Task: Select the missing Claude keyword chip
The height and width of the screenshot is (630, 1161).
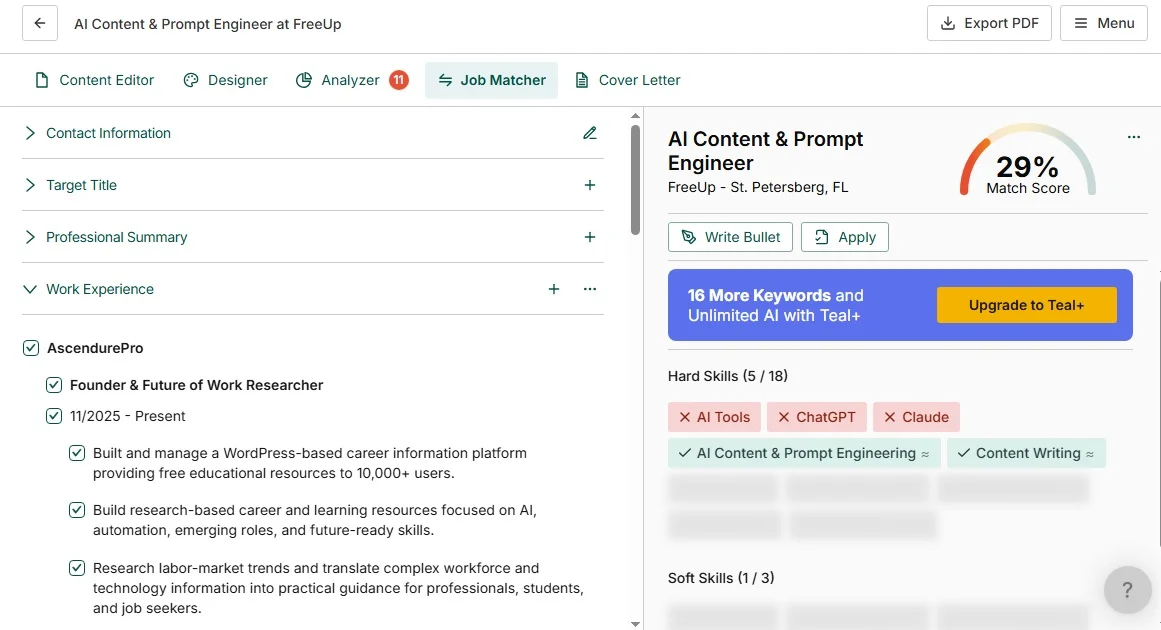Action: click(x=916, y=417)
